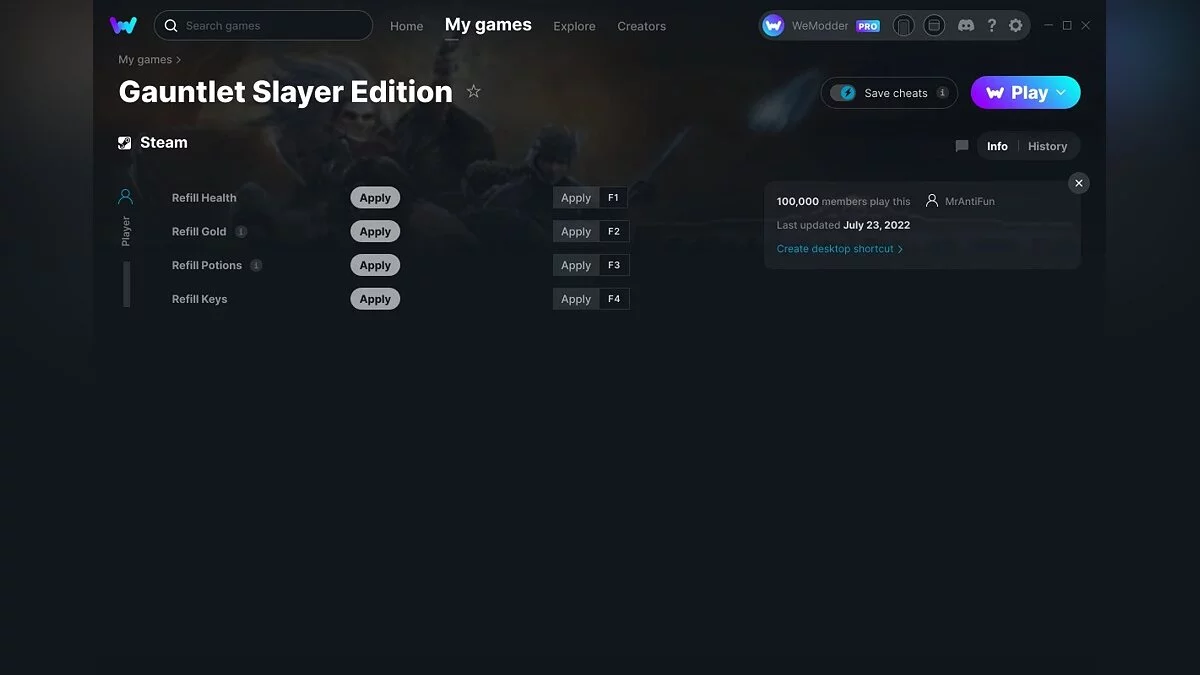This screenshot has width=1200, height=675.
Task: Click the WeMod logo icon
Action: click(x=123, y=25)
